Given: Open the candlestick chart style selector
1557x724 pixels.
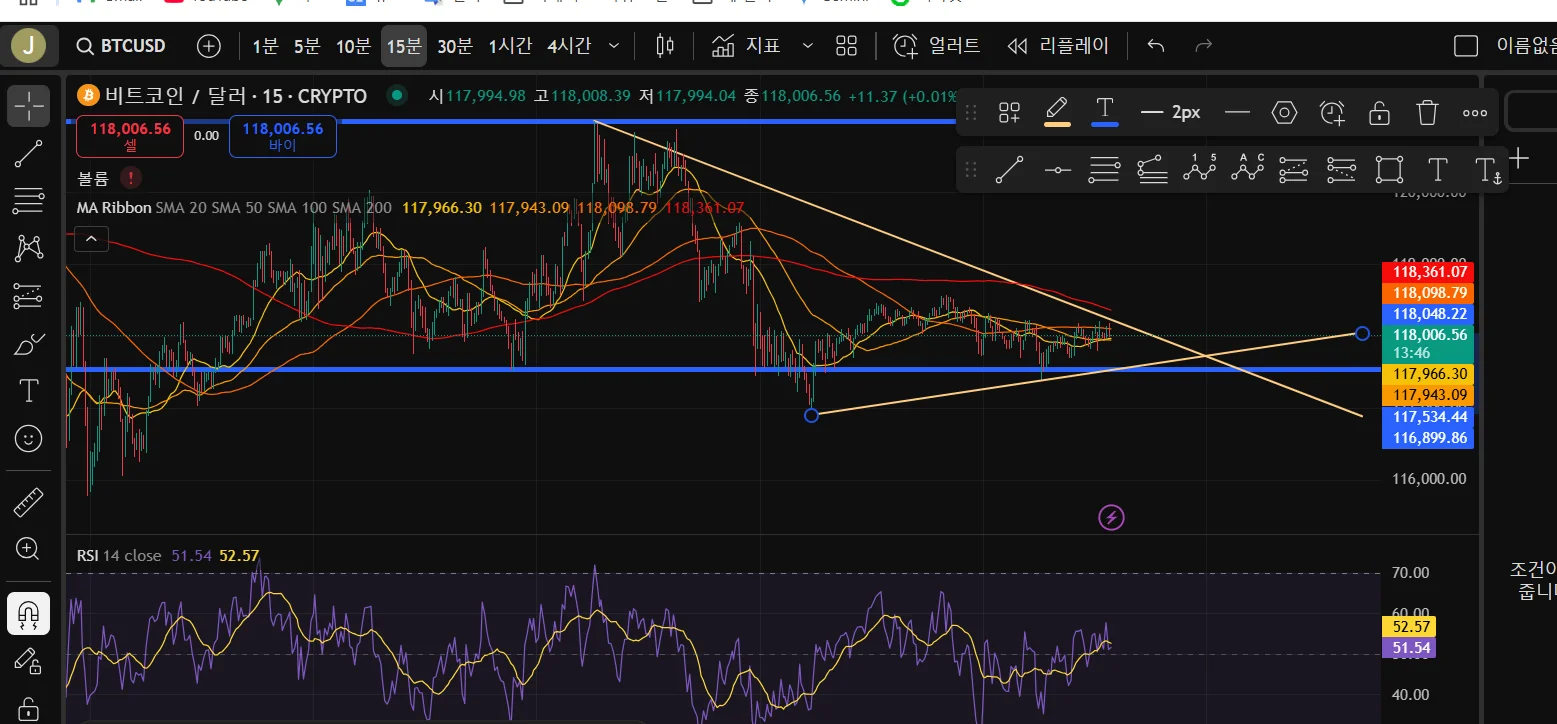Looking at the screenshot, I should [665, 46].
